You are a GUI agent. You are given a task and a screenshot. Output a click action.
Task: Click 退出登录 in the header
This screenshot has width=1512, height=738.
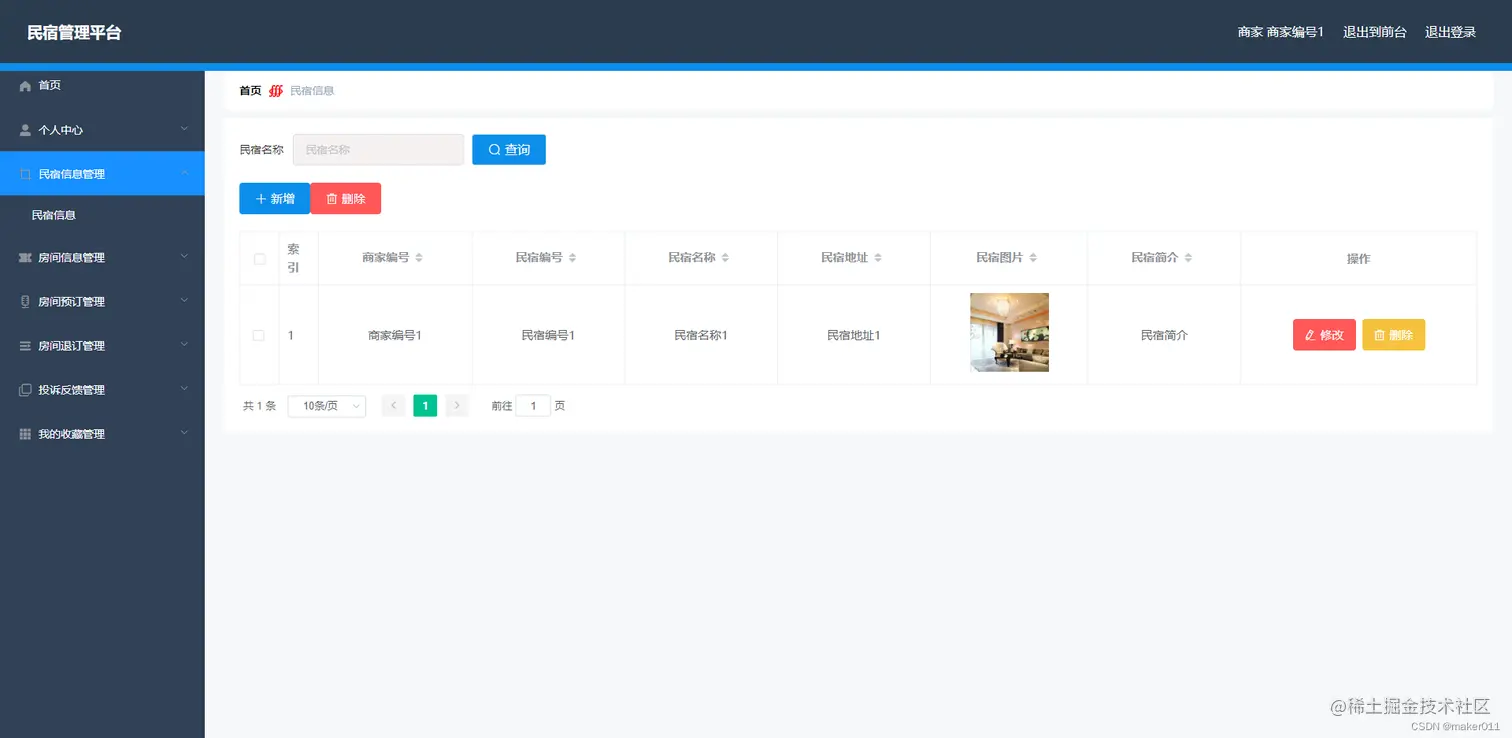pos(1450,32)
